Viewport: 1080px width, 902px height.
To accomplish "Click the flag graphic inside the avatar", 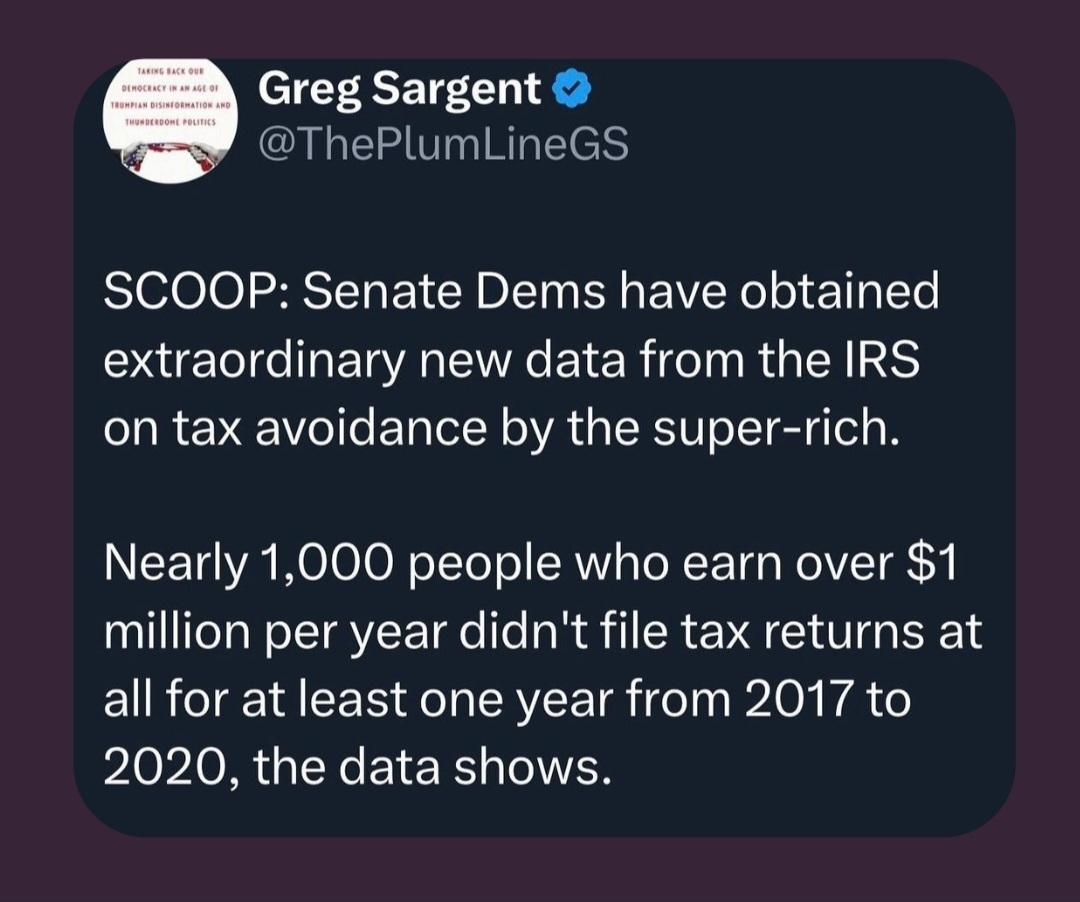I will (170, 156).
